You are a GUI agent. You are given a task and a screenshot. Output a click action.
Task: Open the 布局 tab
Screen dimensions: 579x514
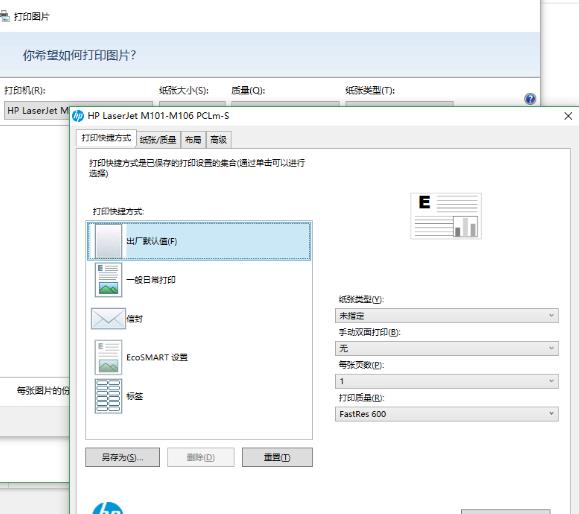193,140
